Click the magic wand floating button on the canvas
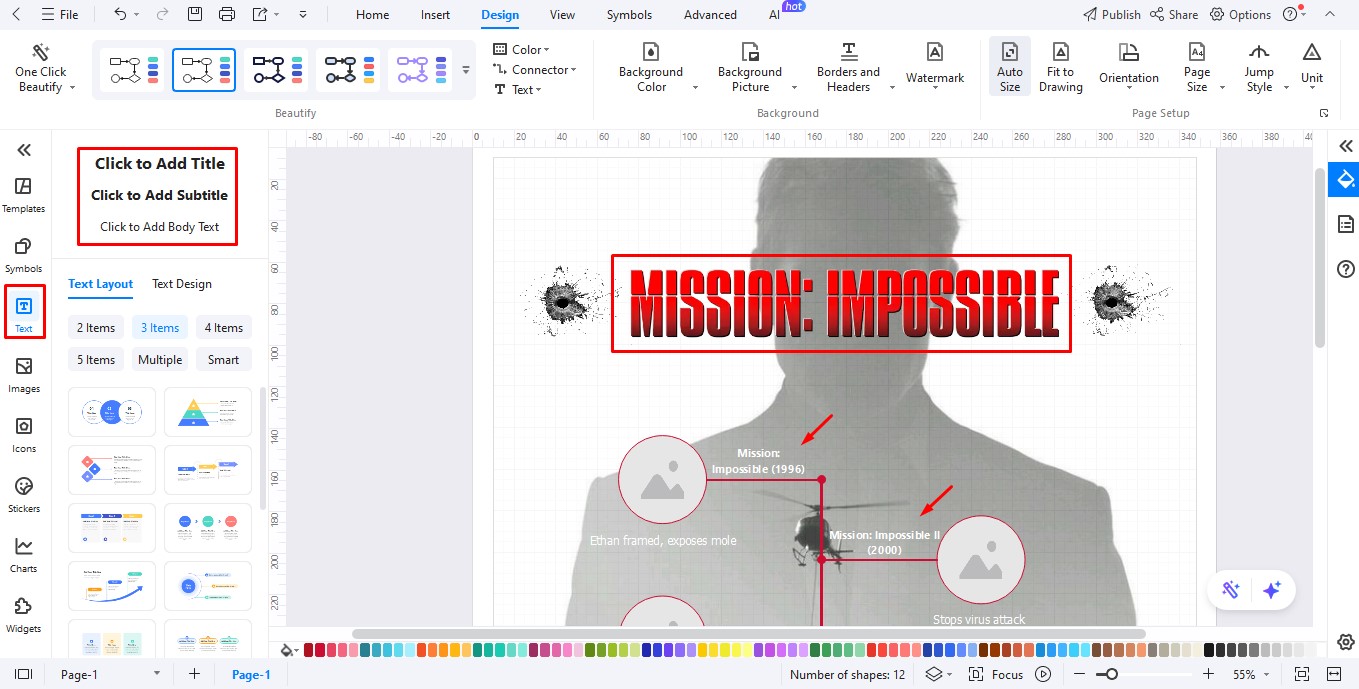The image size is (1359, 689). coord(1231,590)
